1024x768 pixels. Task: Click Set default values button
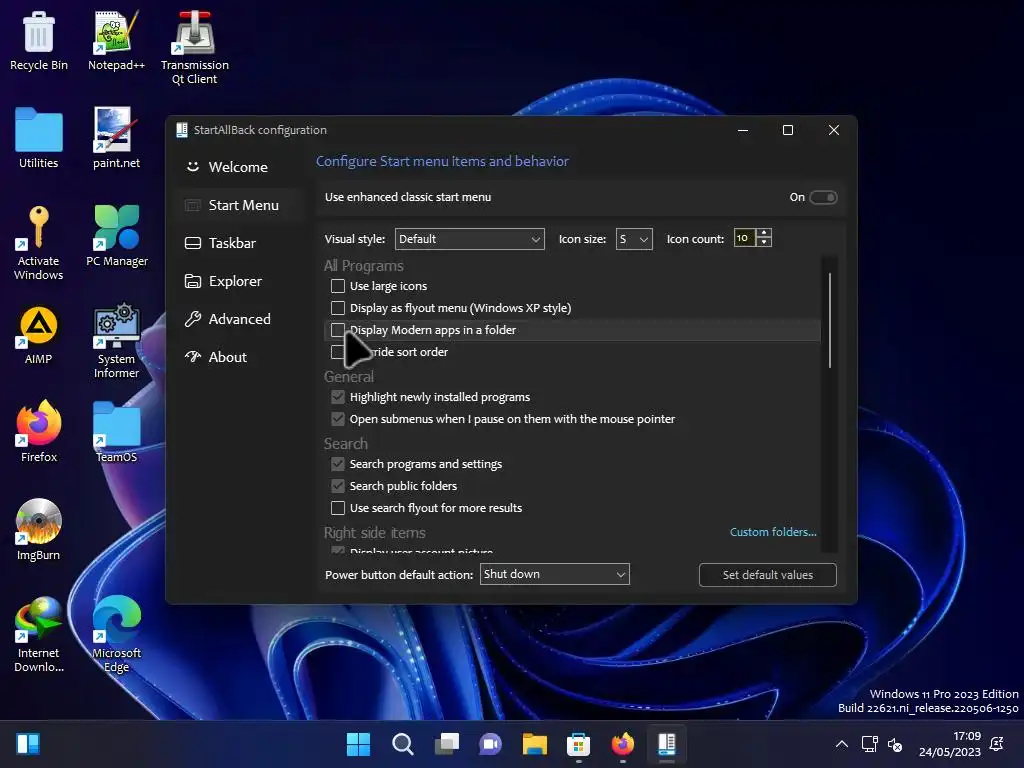point(767,575)
